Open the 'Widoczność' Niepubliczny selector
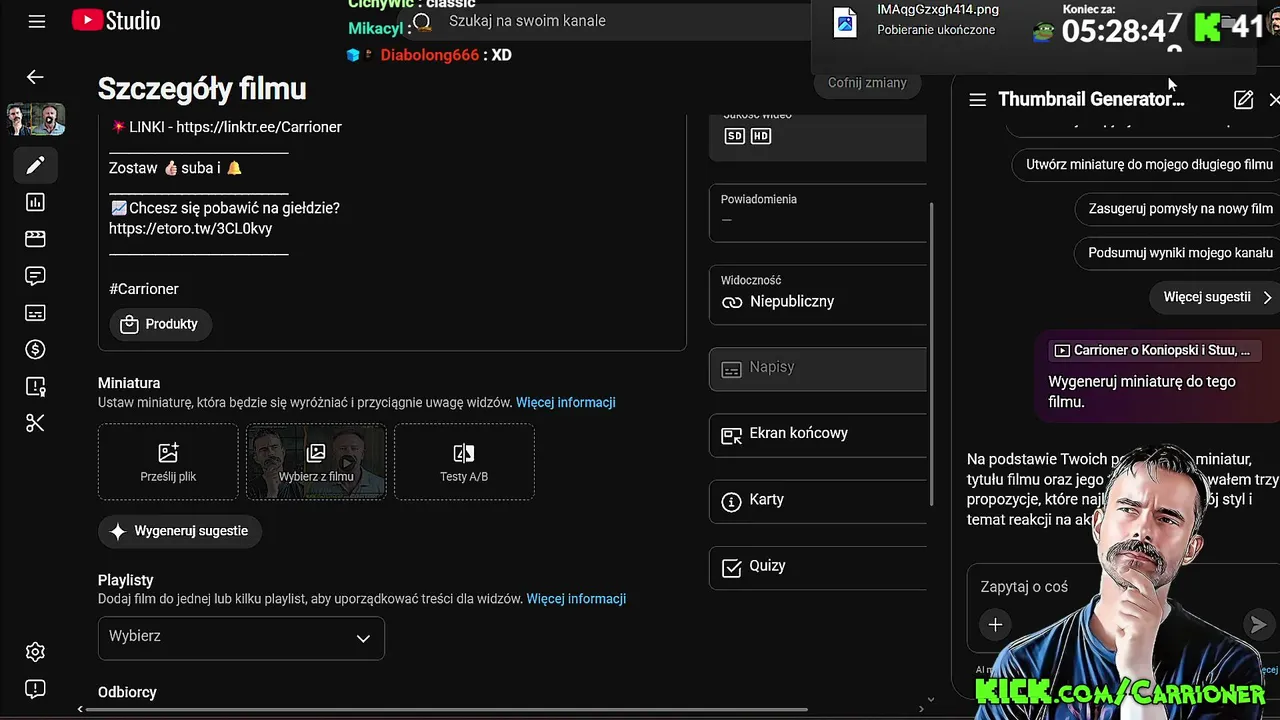This screenshot has height=720, width=1280. pos(818,294)
